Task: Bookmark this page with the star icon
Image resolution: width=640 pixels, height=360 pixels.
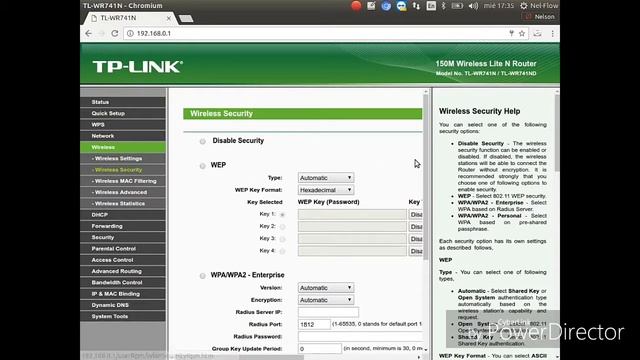Action: (x=522, y=33)
